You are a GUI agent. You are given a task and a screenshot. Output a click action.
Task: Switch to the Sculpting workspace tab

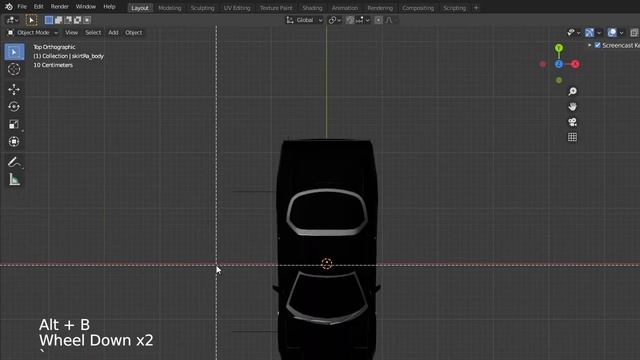click(202, 8)
